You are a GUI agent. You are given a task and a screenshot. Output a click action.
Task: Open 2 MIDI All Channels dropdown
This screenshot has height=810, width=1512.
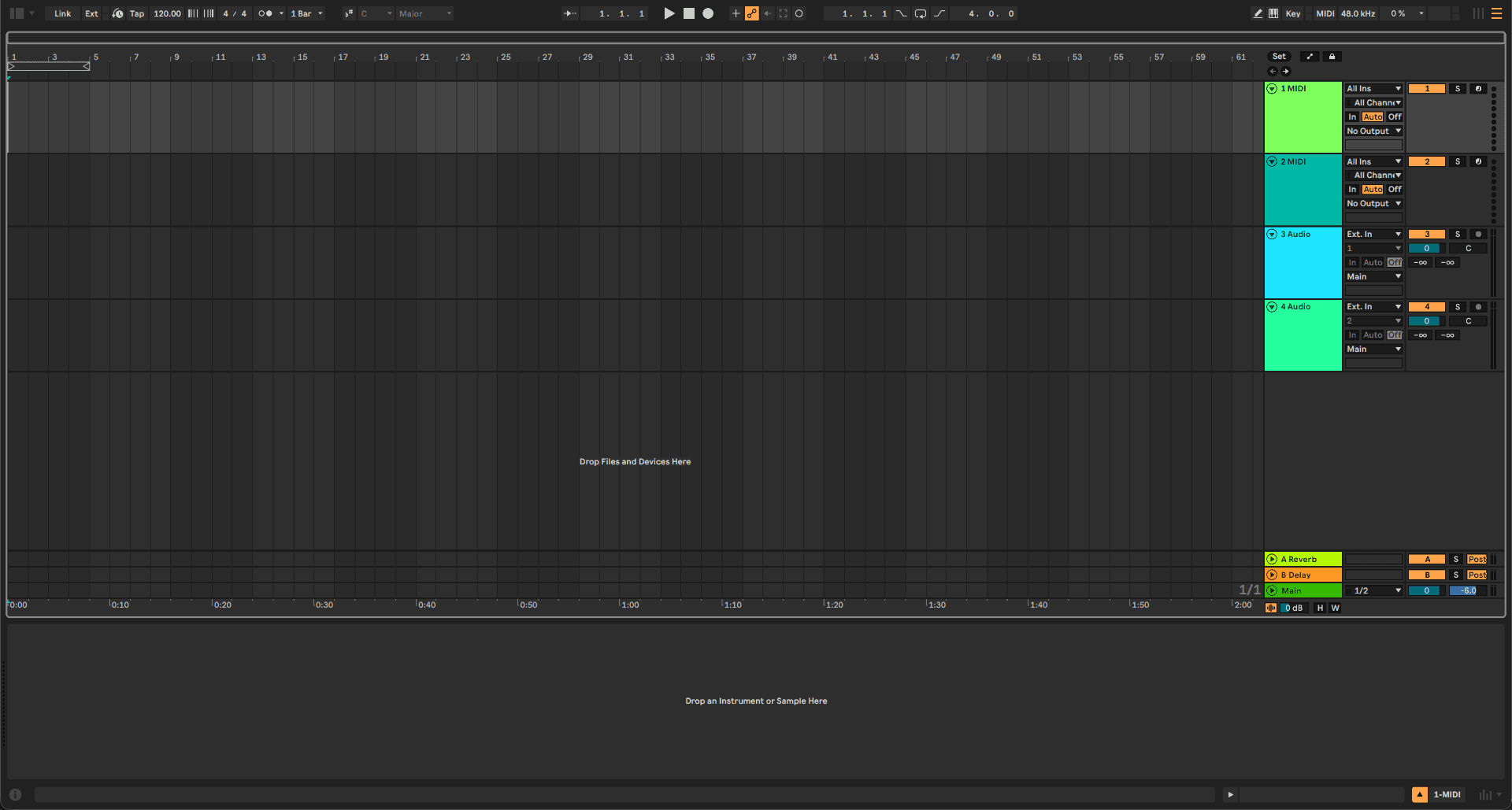pyautogui.click(x=1374, y=175)
